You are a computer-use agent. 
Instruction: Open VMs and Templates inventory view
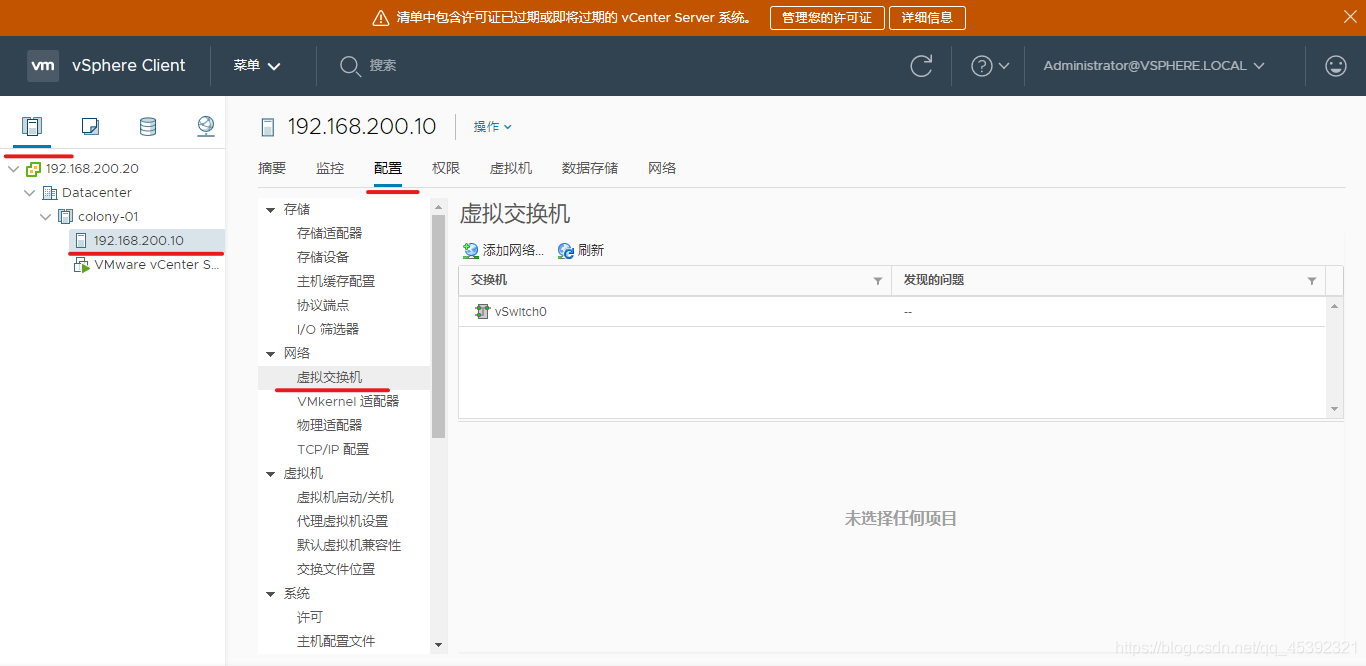pos(90,126)
